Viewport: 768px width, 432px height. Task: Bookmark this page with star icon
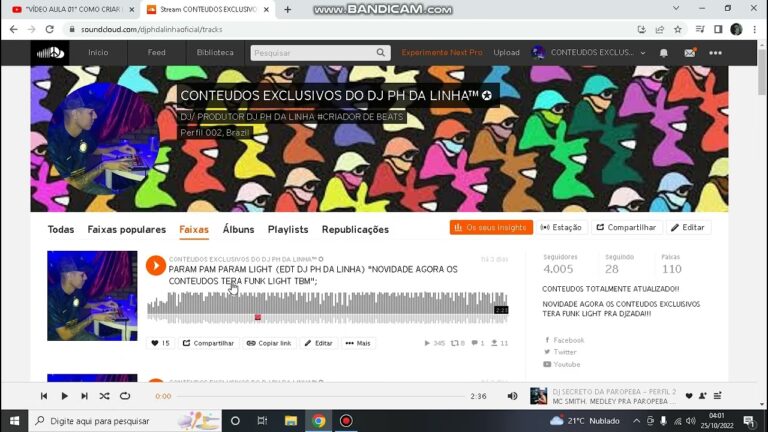tap(678, 29)
